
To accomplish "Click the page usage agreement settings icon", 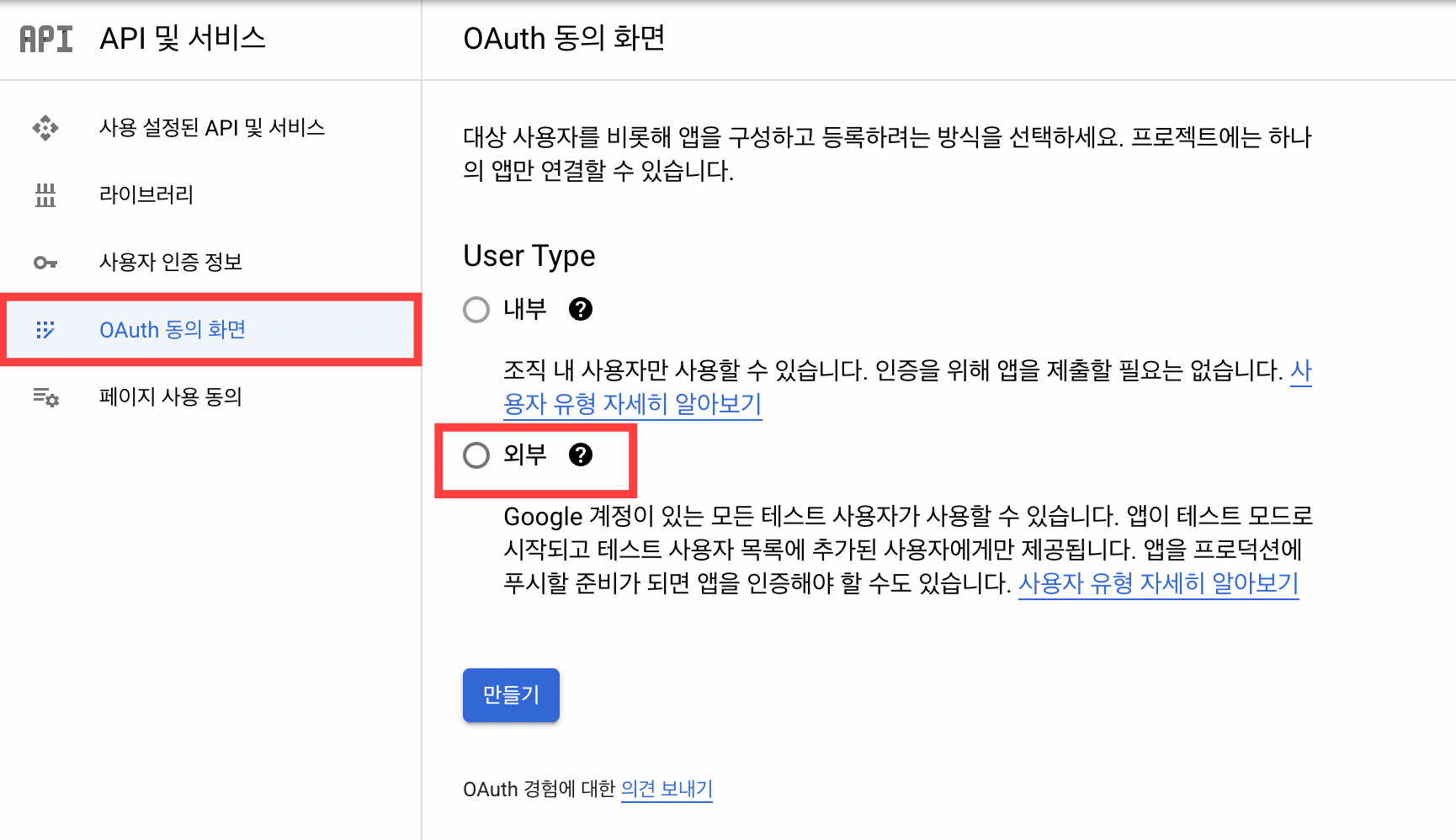I will 45,397.
